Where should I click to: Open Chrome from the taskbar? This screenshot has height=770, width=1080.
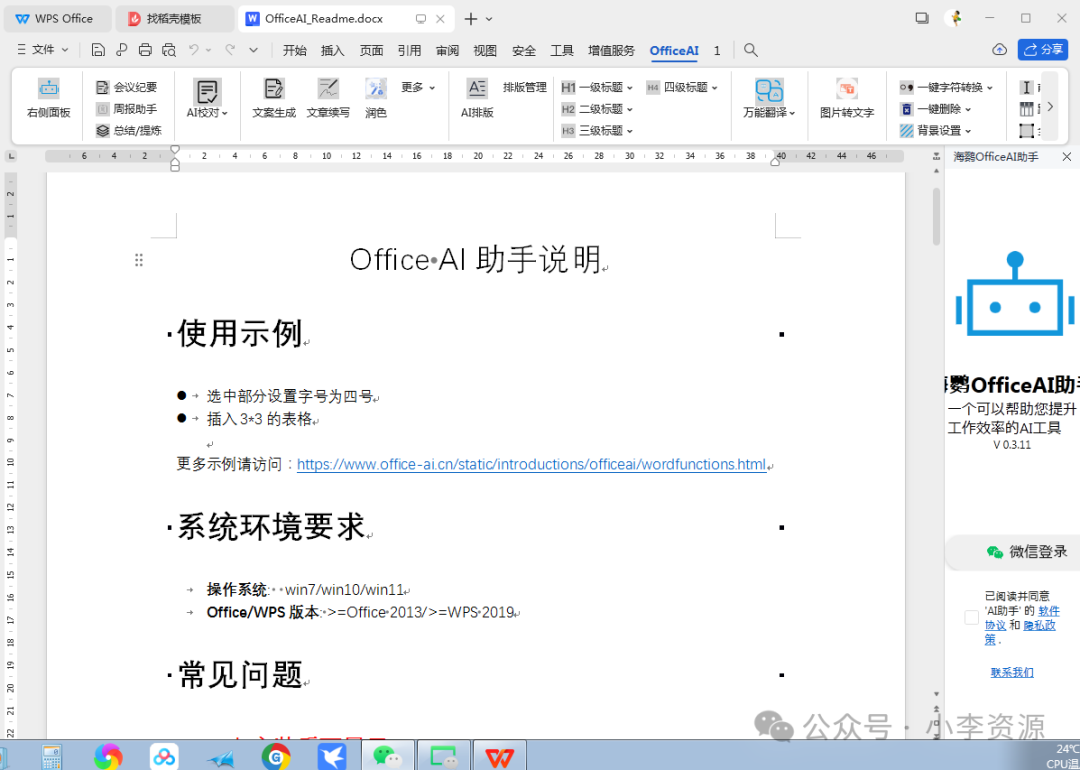coord(276,757)
